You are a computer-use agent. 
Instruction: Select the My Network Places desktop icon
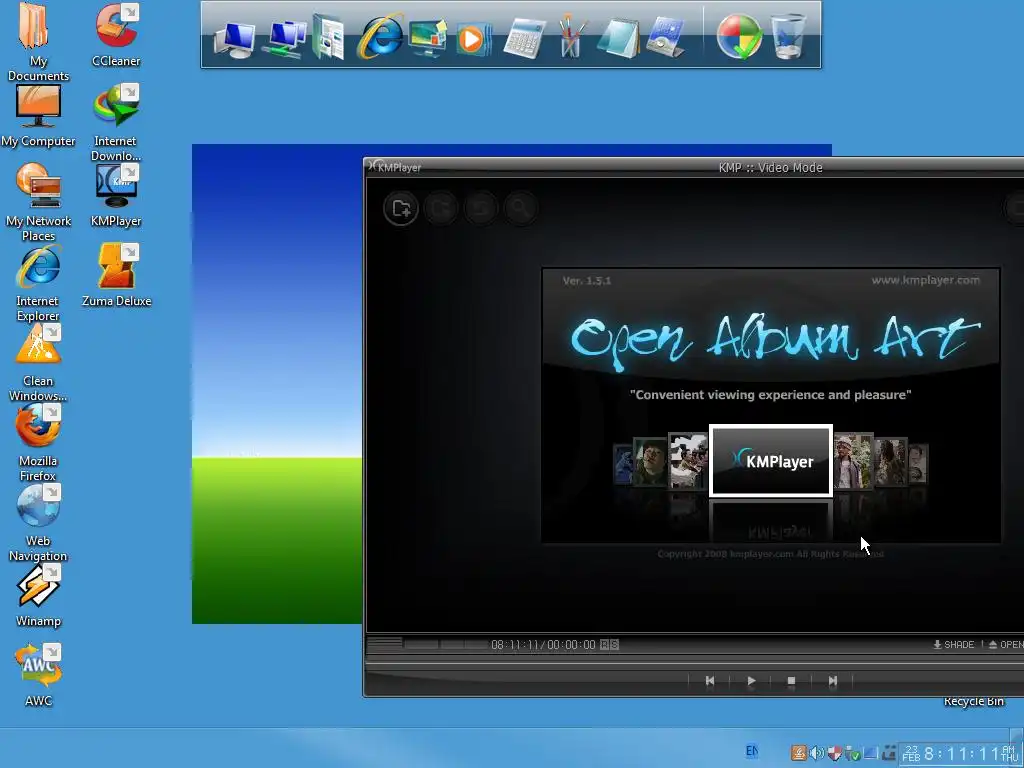38,202
